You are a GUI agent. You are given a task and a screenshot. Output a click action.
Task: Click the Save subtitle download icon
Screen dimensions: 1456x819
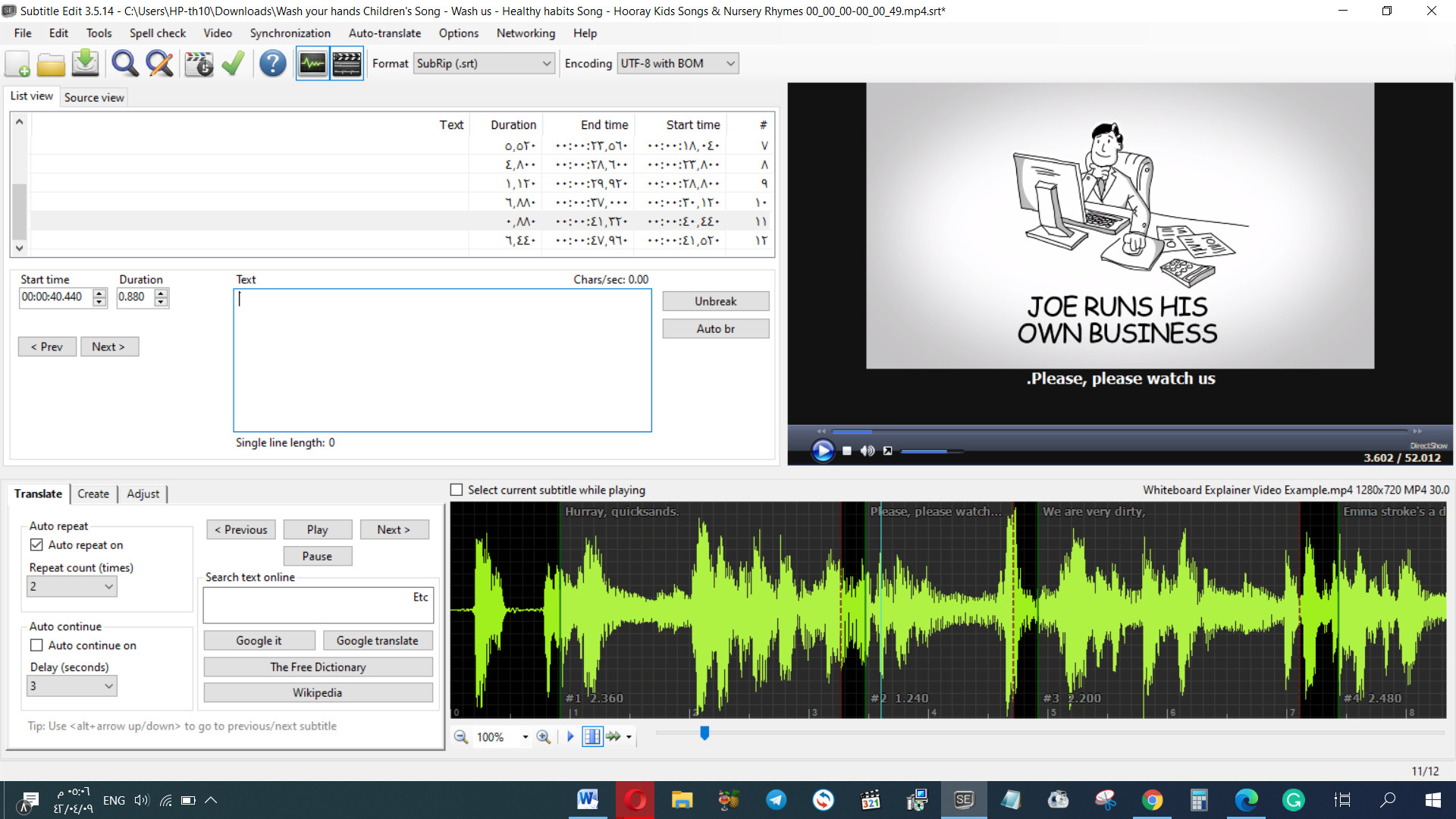click(x=85, y=64)
